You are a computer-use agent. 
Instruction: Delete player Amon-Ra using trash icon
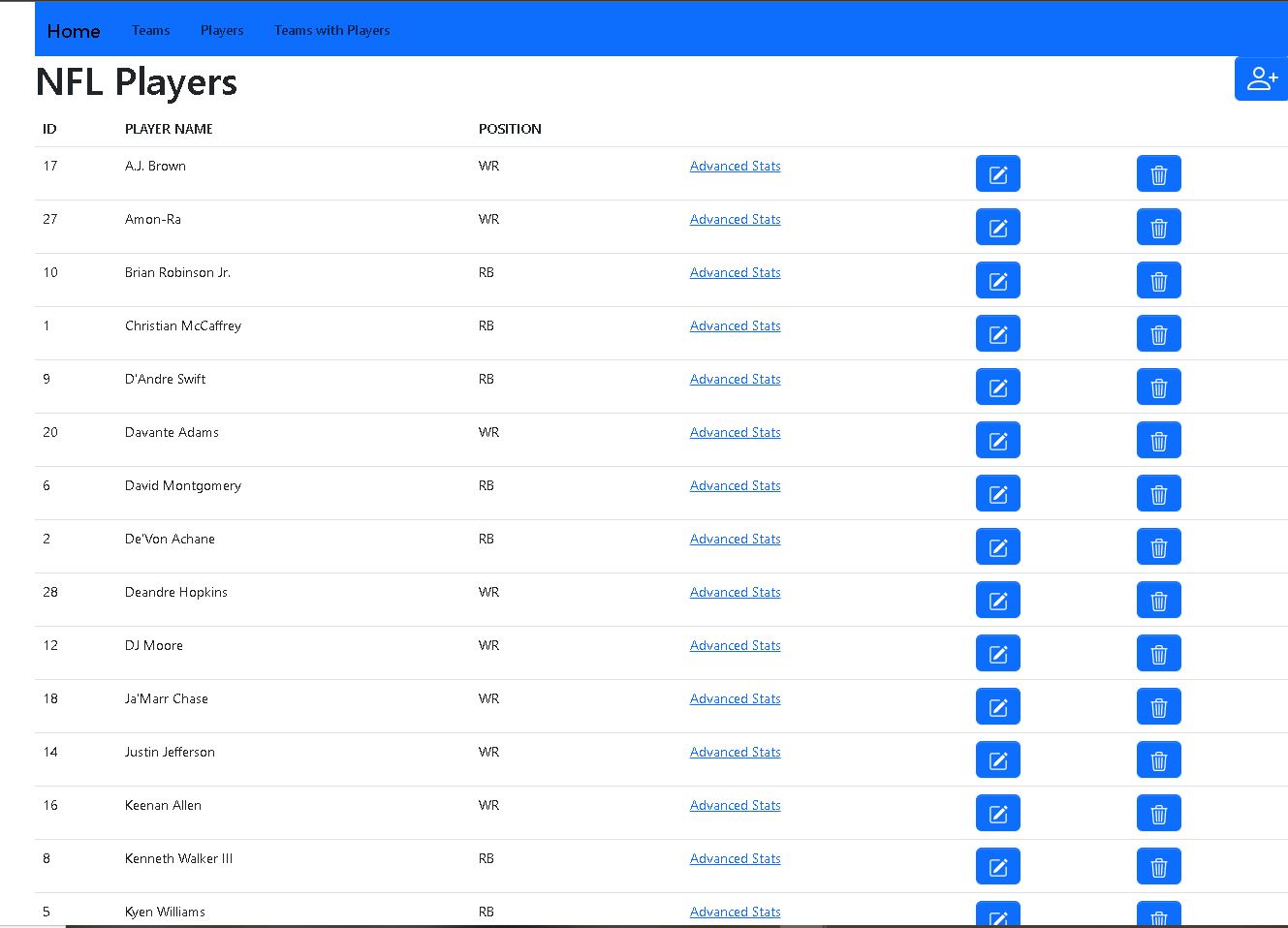1158,228
